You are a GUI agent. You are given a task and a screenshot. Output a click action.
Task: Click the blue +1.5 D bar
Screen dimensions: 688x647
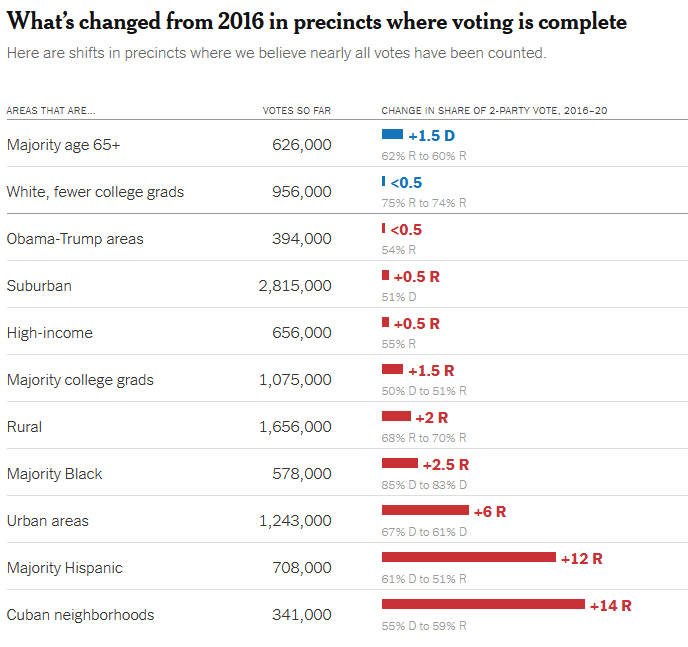(x=392, y=134)
